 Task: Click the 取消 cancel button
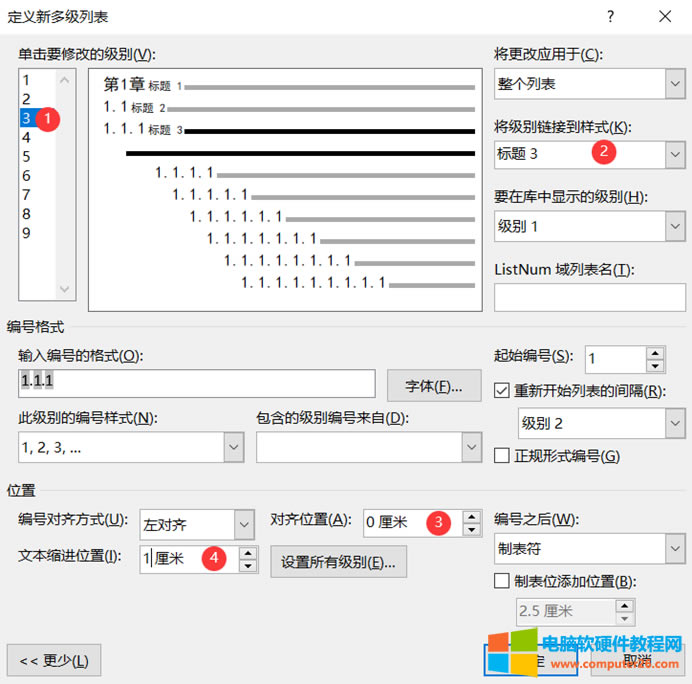point(637,660)
